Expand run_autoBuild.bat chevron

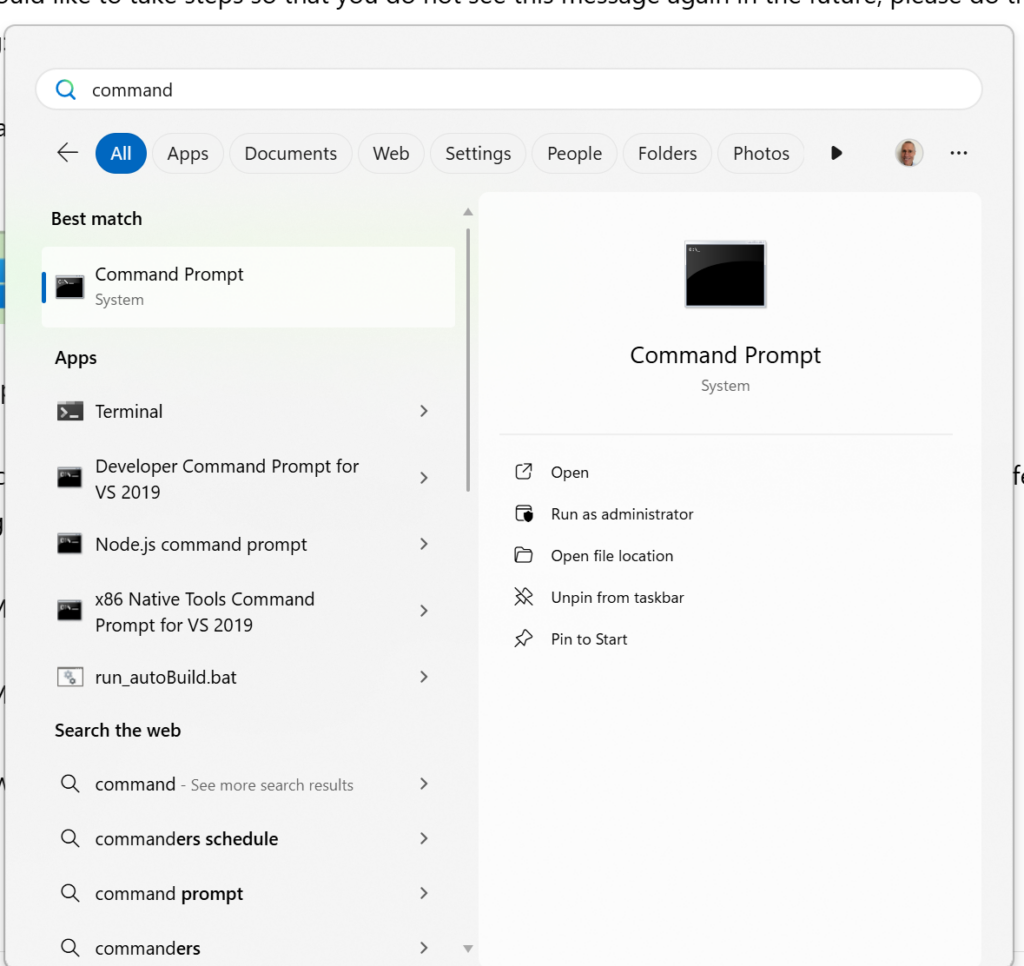pyautogui.click(x=424, y=677)
